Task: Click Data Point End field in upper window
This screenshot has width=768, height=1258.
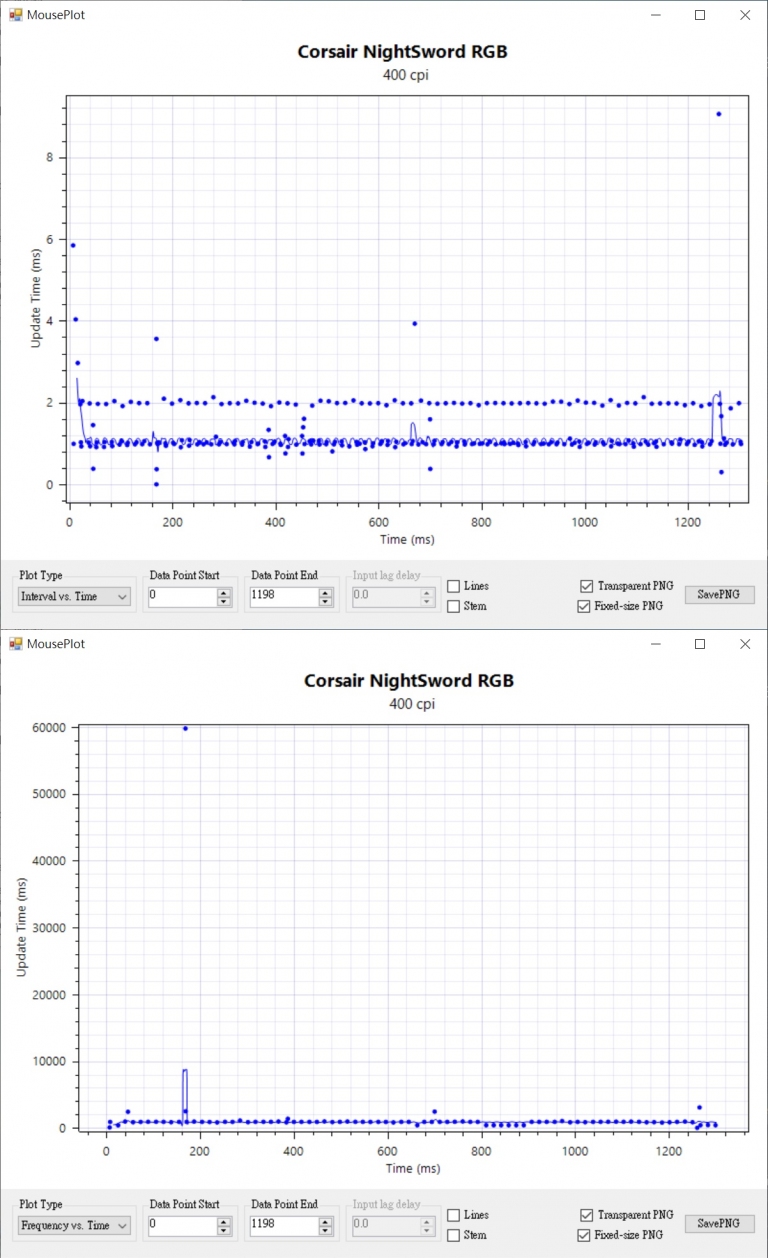Action: tap(283, 596)
